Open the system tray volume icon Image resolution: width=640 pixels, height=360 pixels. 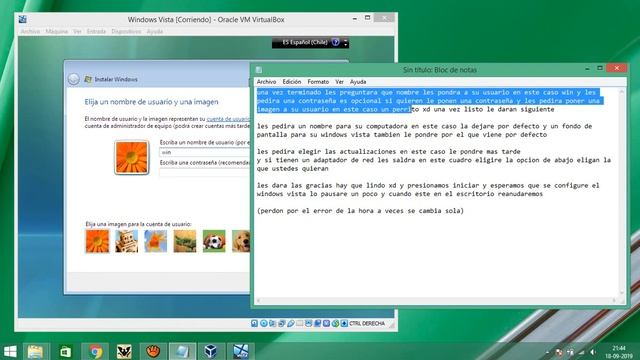593,352
